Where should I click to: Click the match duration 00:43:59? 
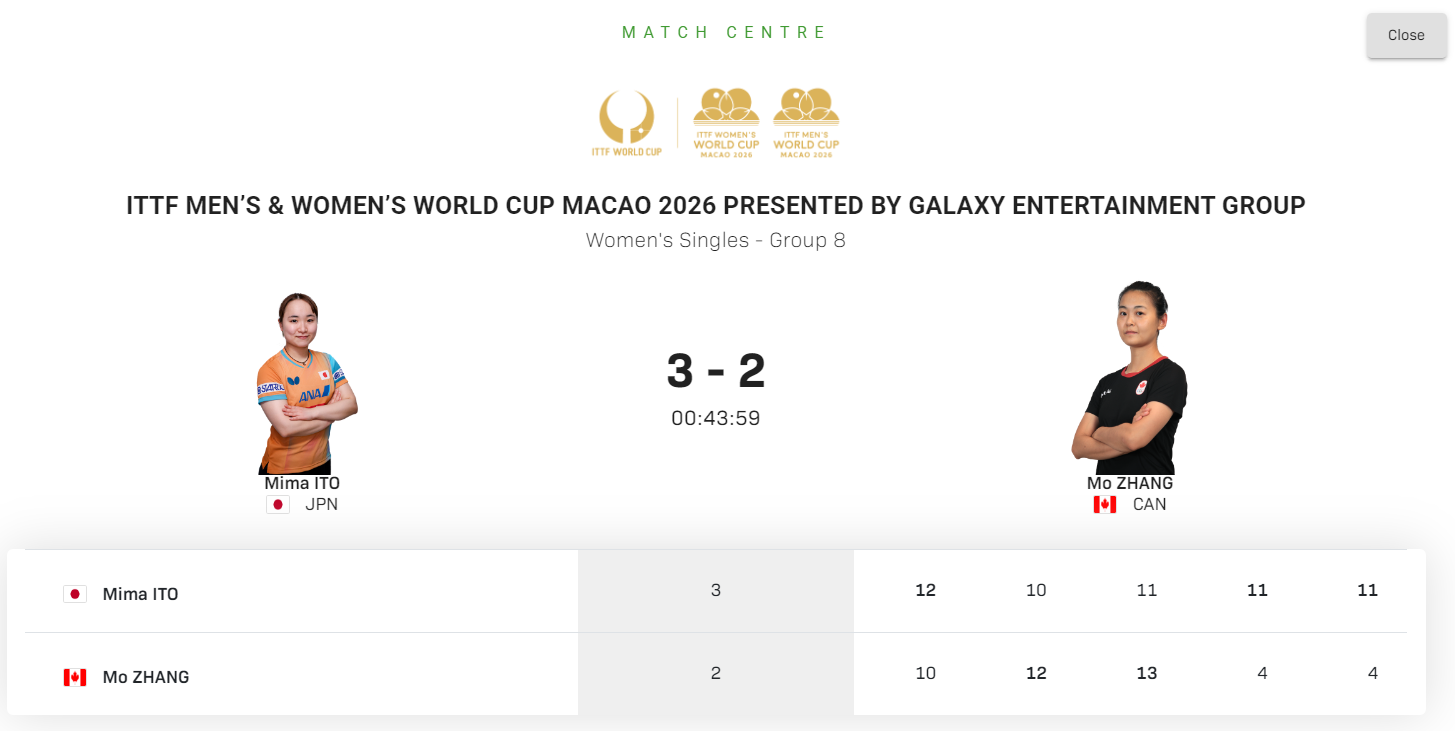click(716, 418)
